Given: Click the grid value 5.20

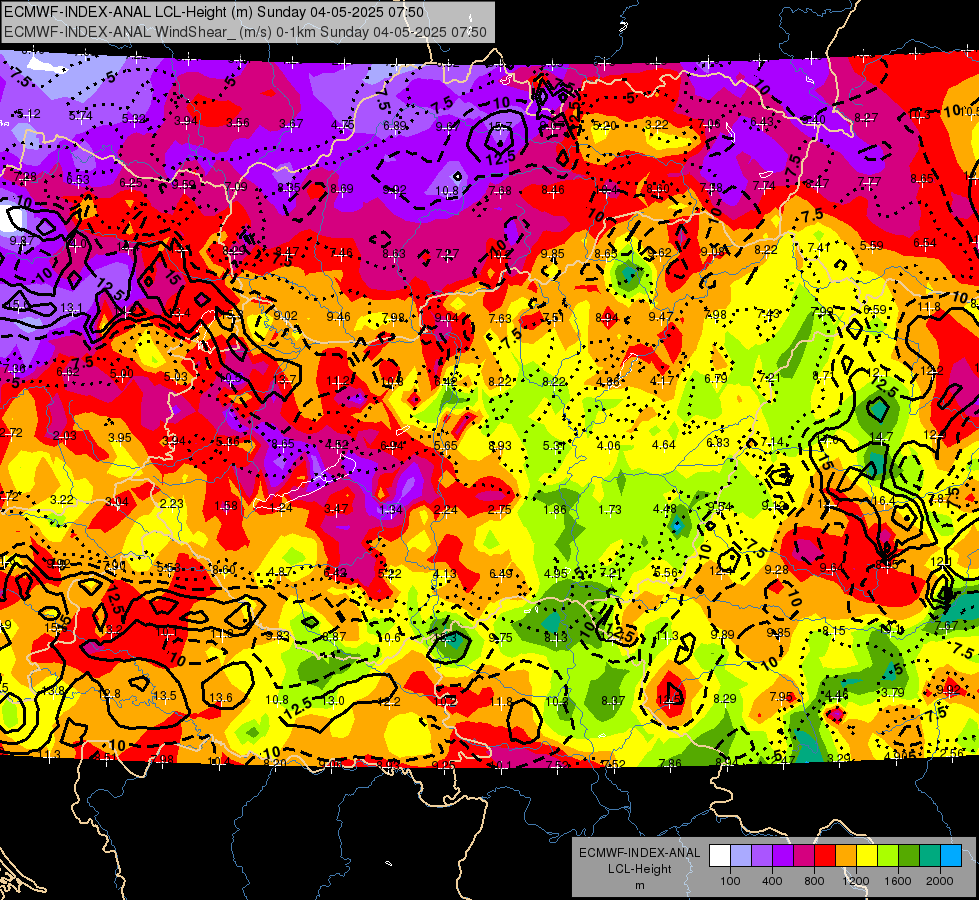Looking at the screenshot, I should point(604,126).
